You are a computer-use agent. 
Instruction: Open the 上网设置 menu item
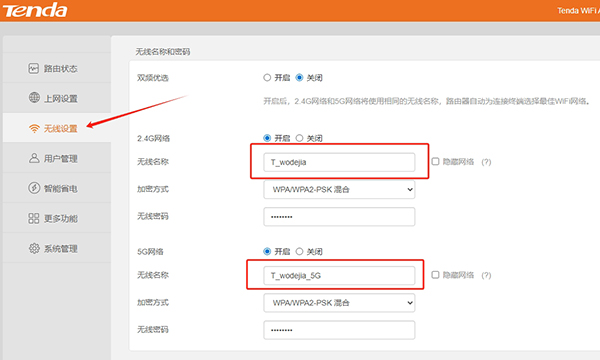[x=57, y=98]
